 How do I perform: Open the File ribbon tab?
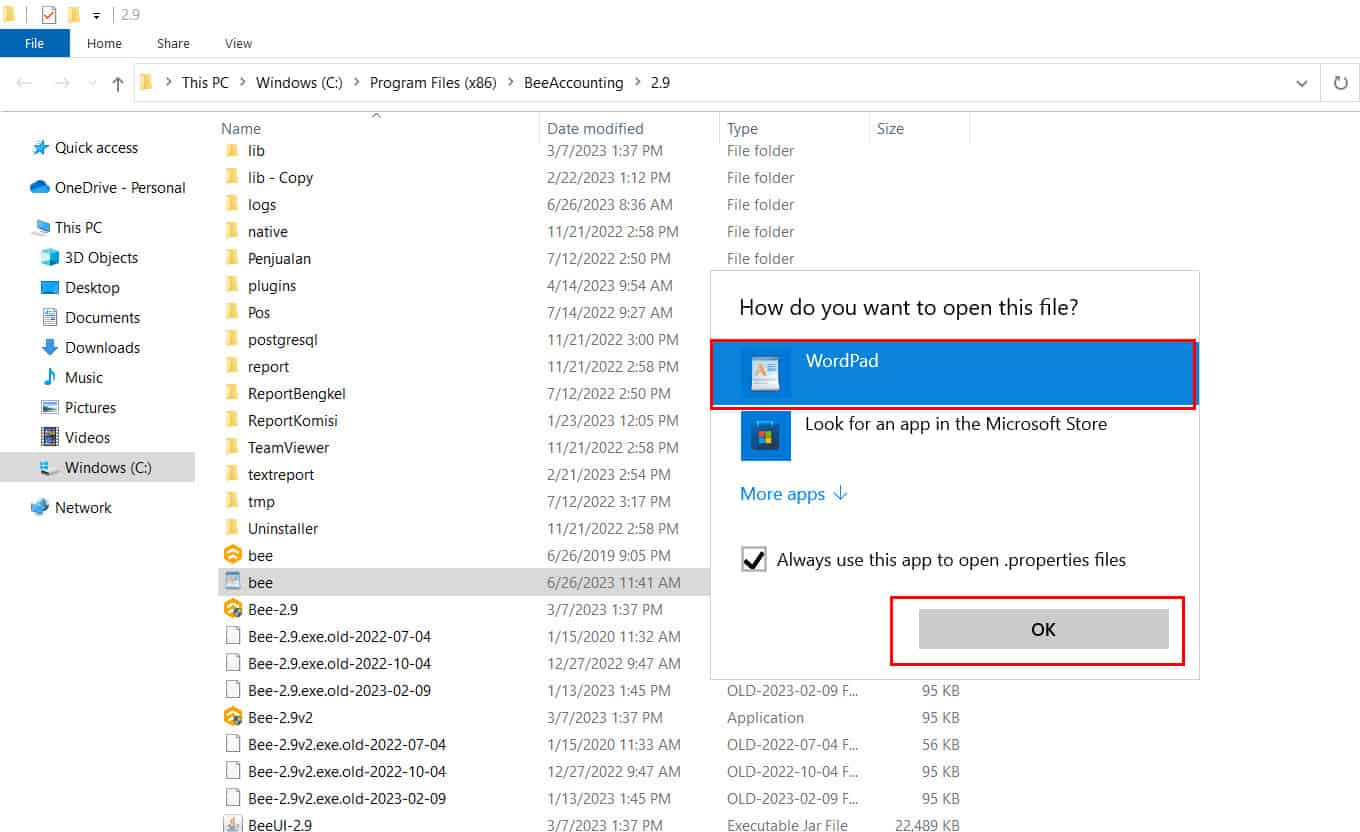click(x=34, y=43)
